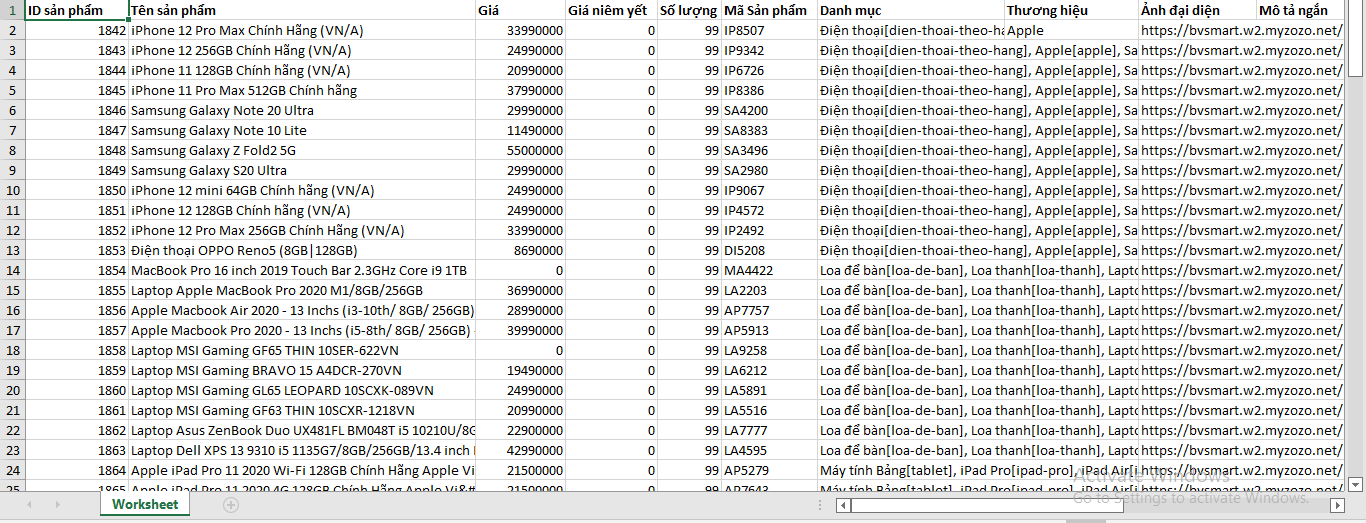The width and height of the screenshot is (1366, 523).
Task: Select row header number 13
Action: (12, 250)
